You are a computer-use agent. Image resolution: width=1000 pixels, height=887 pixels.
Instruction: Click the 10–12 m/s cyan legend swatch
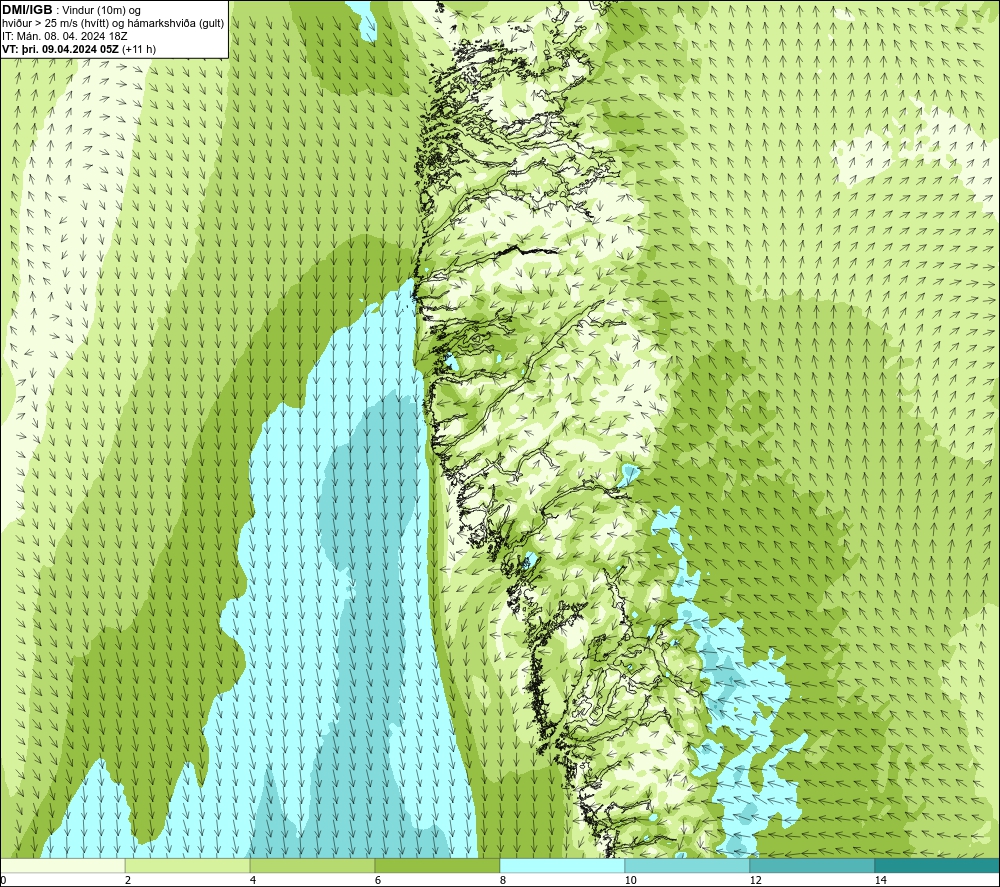tap(688, 865)
